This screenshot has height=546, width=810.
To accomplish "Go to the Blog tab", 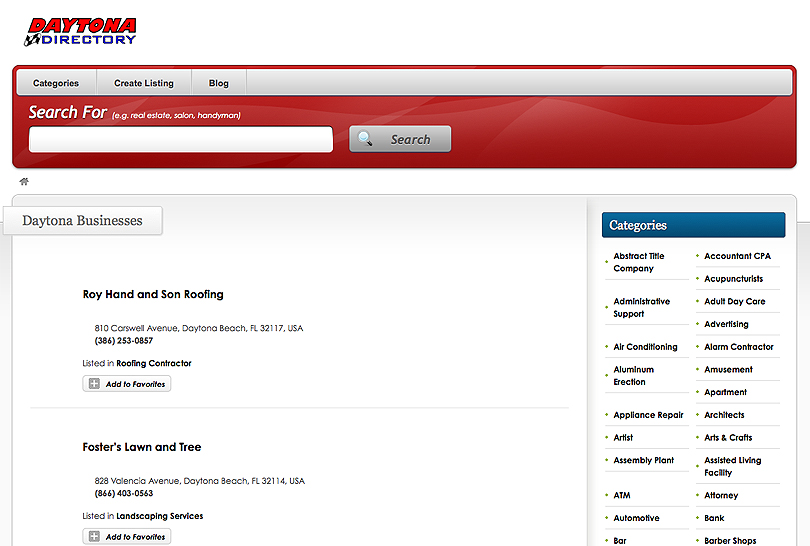I will [x=218, y=83].
